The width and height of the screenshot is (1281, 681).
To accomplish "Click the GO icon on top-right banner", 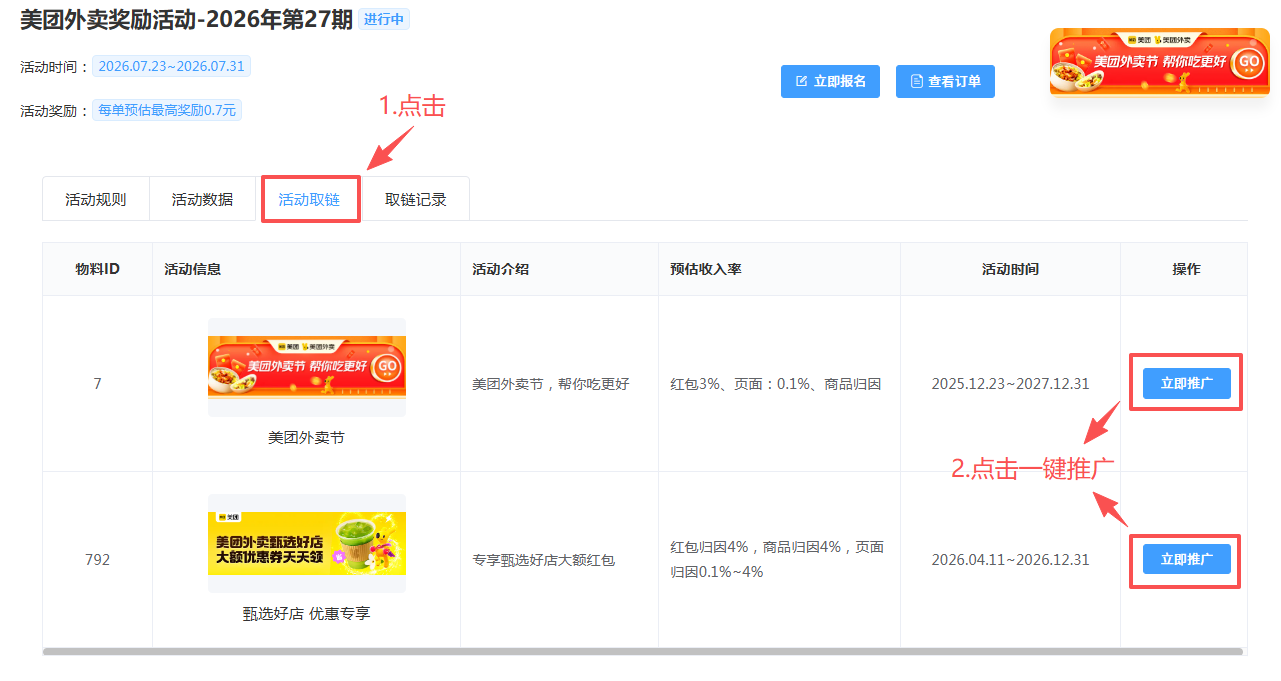I will pyautogui.click(x=1249, y=62).
